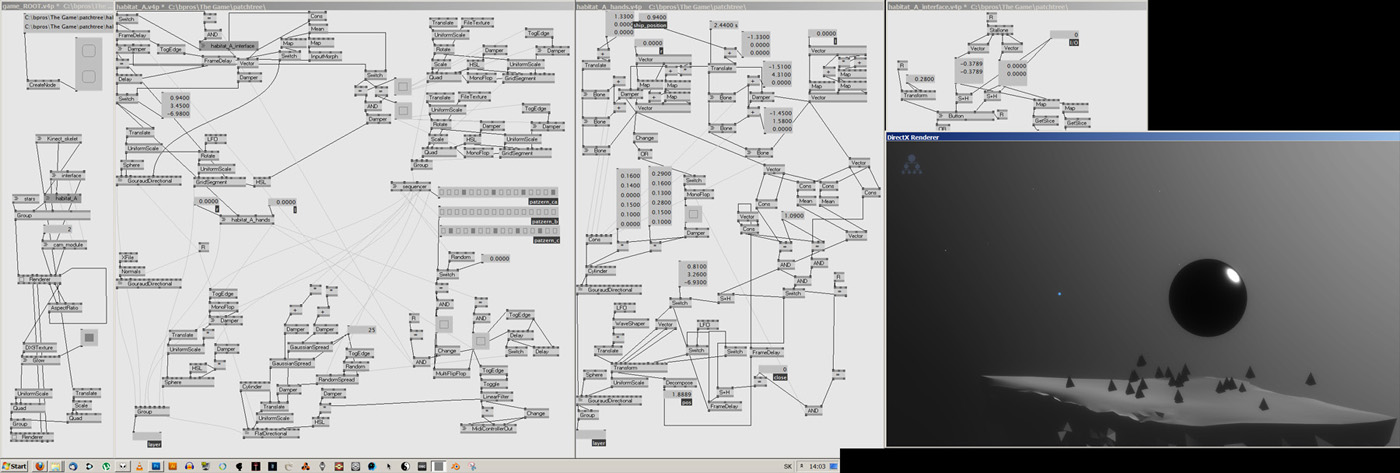Select the MidiControllerOut node
1400x473 pixels.
(x=490, y=428)
